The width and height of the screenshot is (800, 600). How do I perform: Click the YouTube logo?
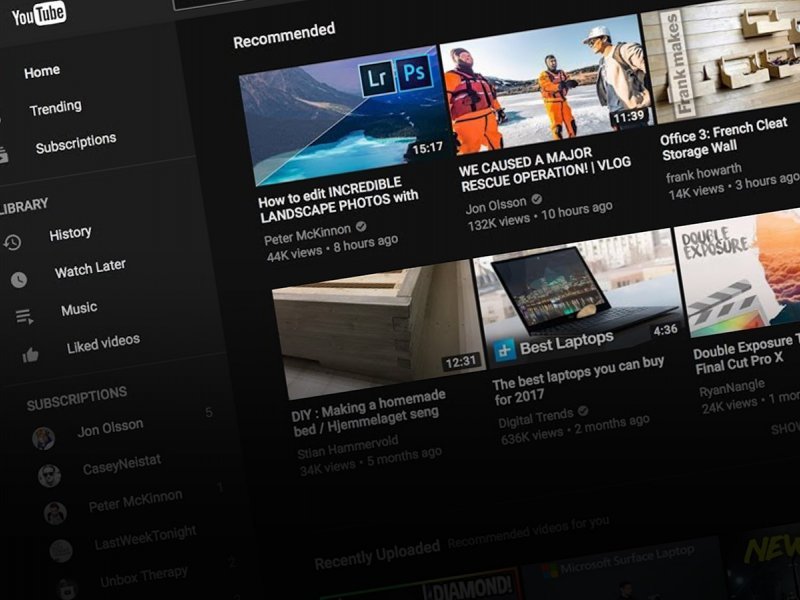pos(39,14)
